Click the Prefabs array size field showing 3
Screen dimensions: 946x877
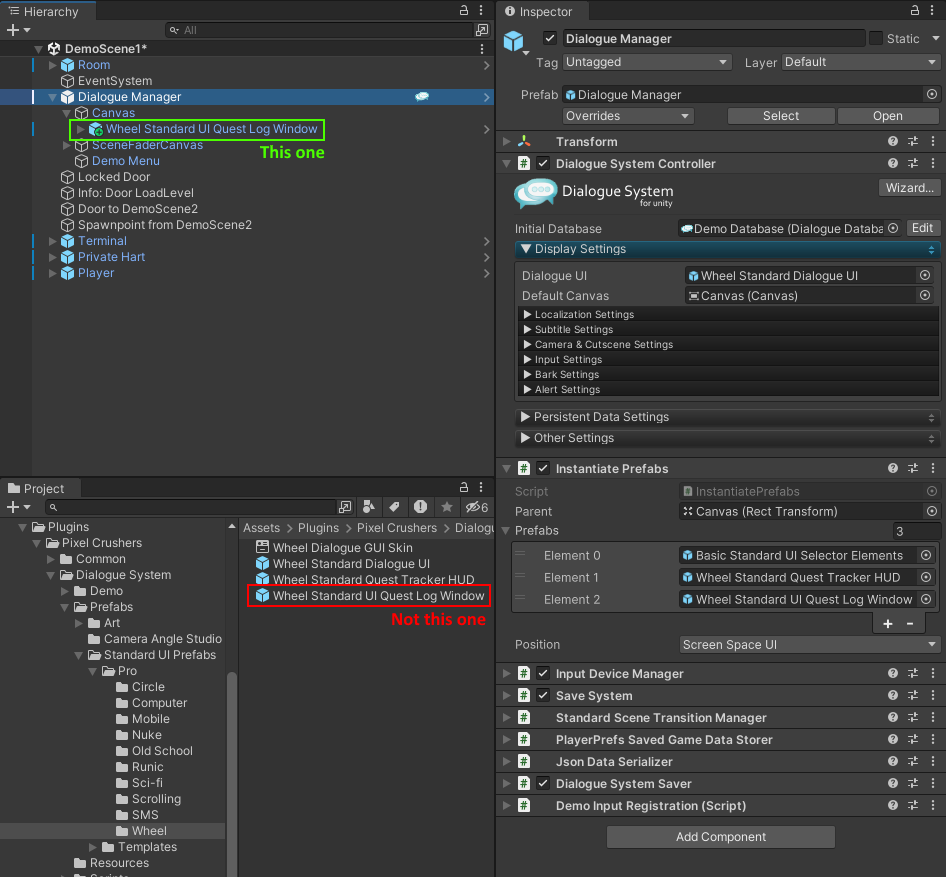916,531
